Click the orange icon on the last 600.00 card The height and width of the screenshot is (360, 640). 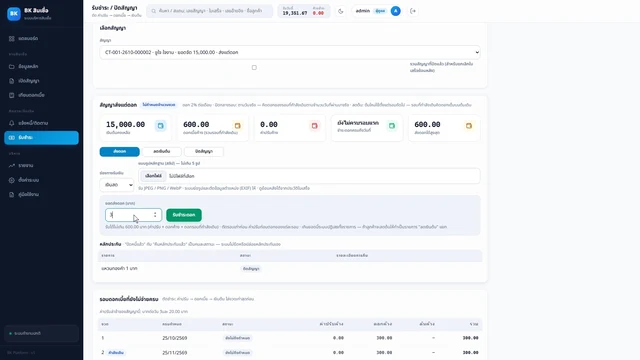(469, 126)
